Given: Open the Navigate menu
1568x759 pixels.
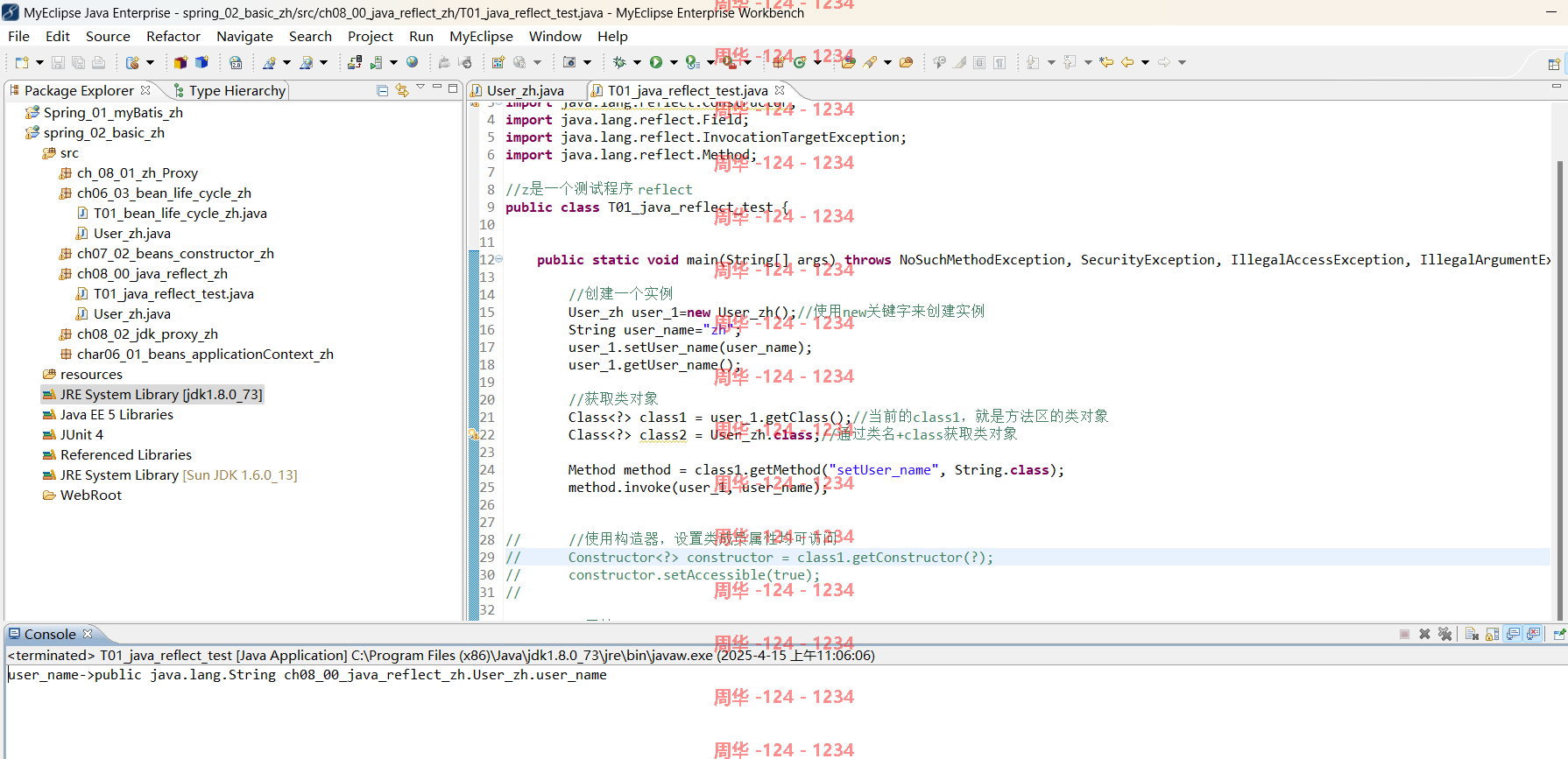Looking at the screenshot, I should [244, 36].
